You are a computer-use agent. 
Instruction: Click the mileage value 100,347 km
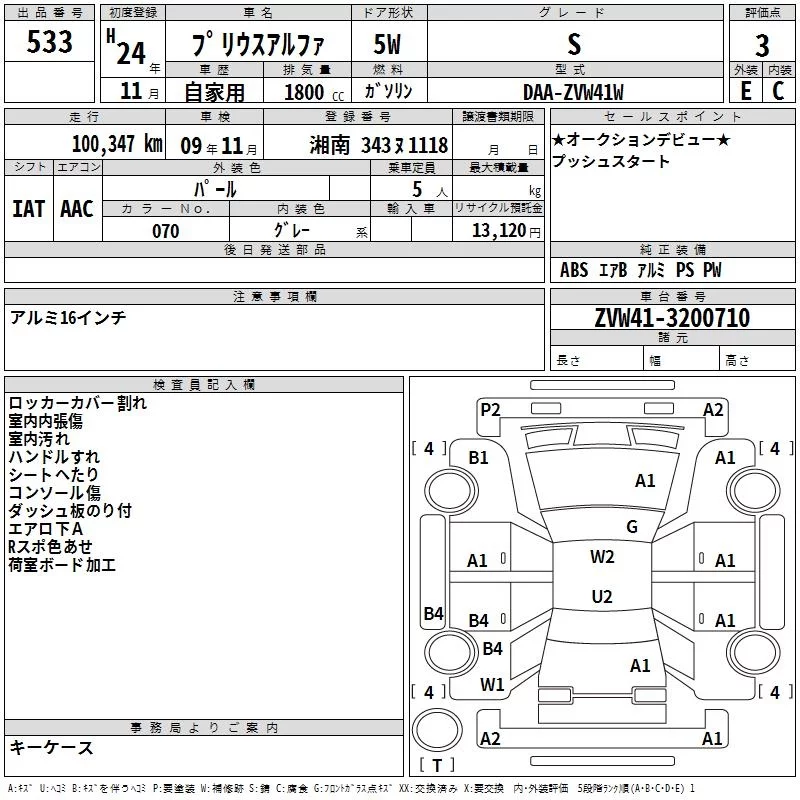click(x=117, y=144)
